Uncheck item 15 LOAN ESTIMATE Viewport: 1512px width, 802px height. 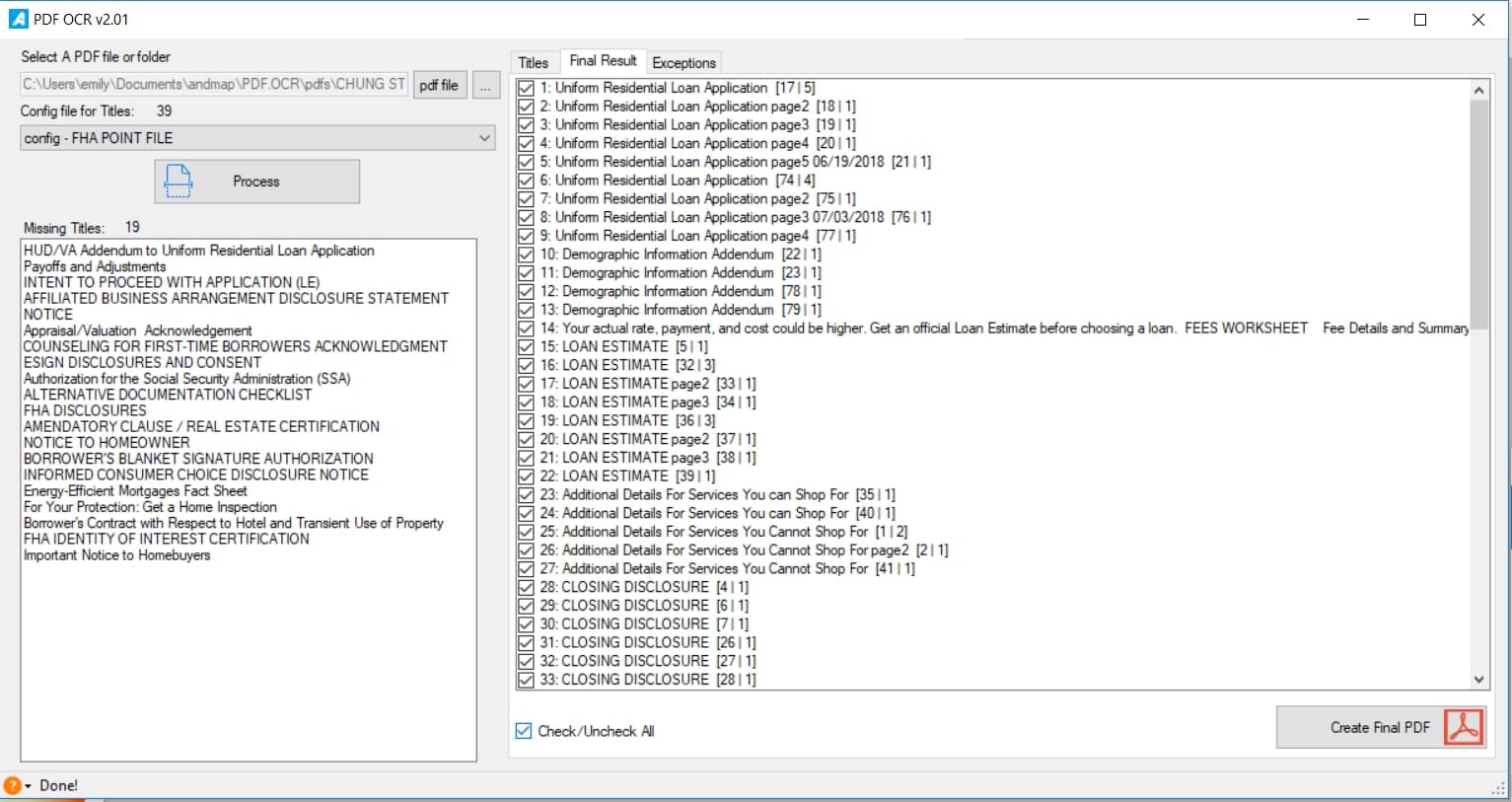526,347
